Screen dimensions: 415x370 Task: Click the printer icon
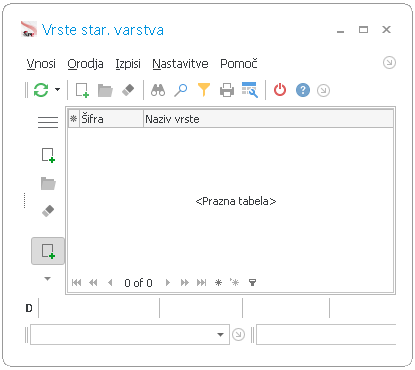(x=227, y=90)
